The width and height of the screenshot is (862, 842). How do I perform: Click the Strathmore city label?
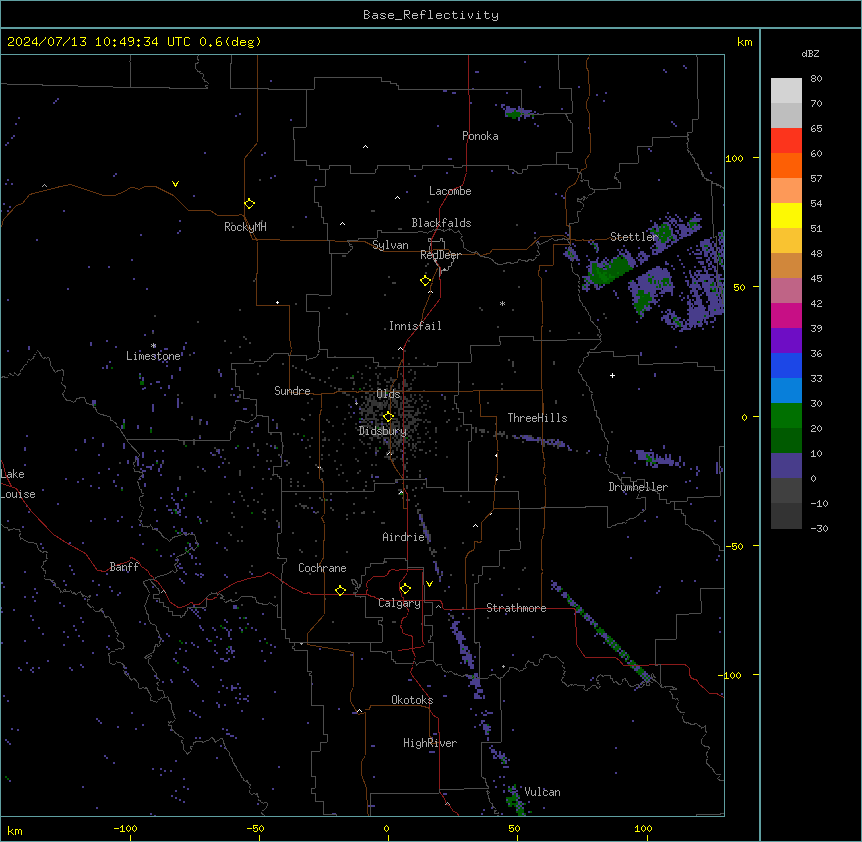click(516, 608)
